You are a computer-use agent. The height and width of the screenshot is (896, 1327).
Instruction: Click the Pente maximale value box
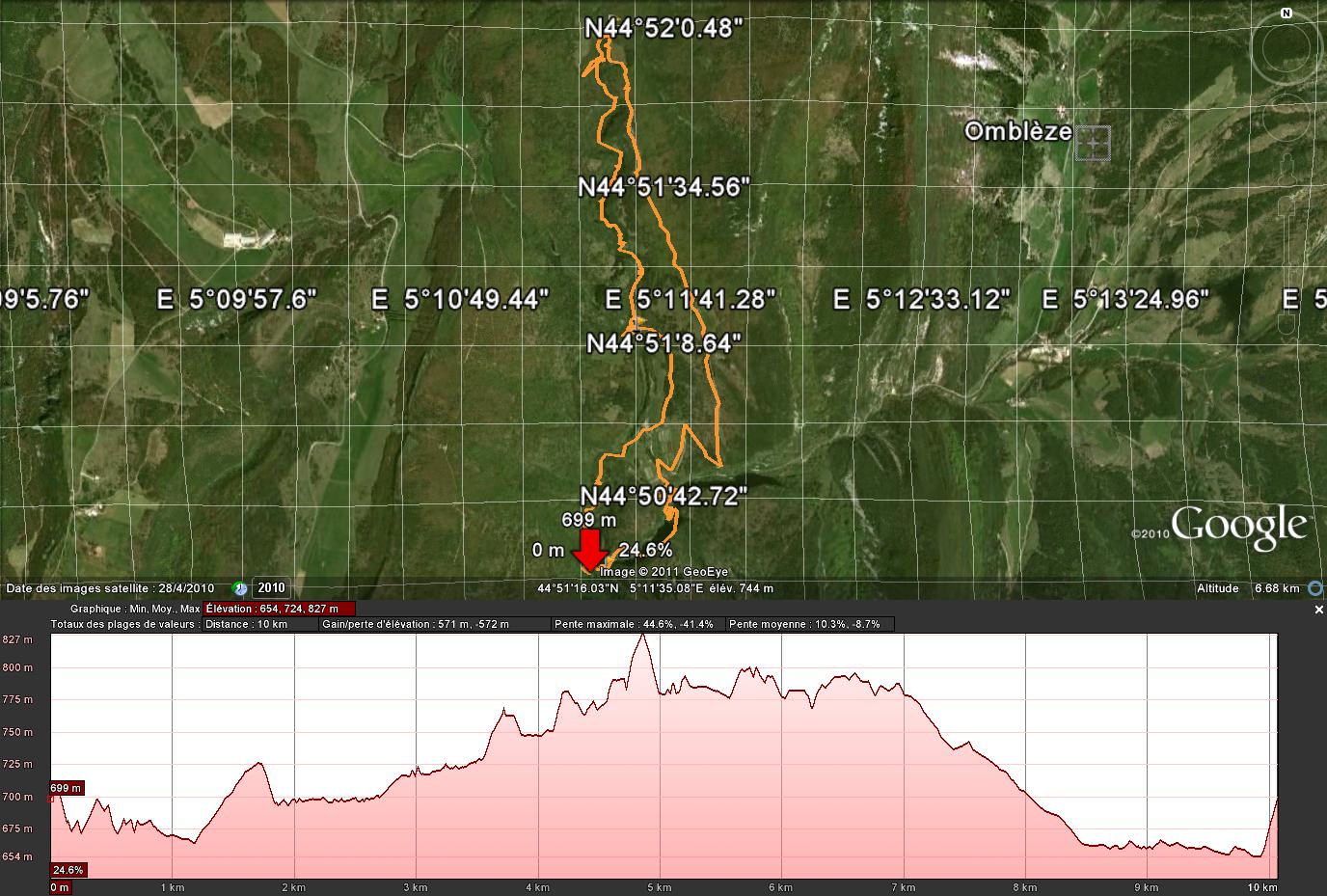pyautogui.click(x=638, y=624)
